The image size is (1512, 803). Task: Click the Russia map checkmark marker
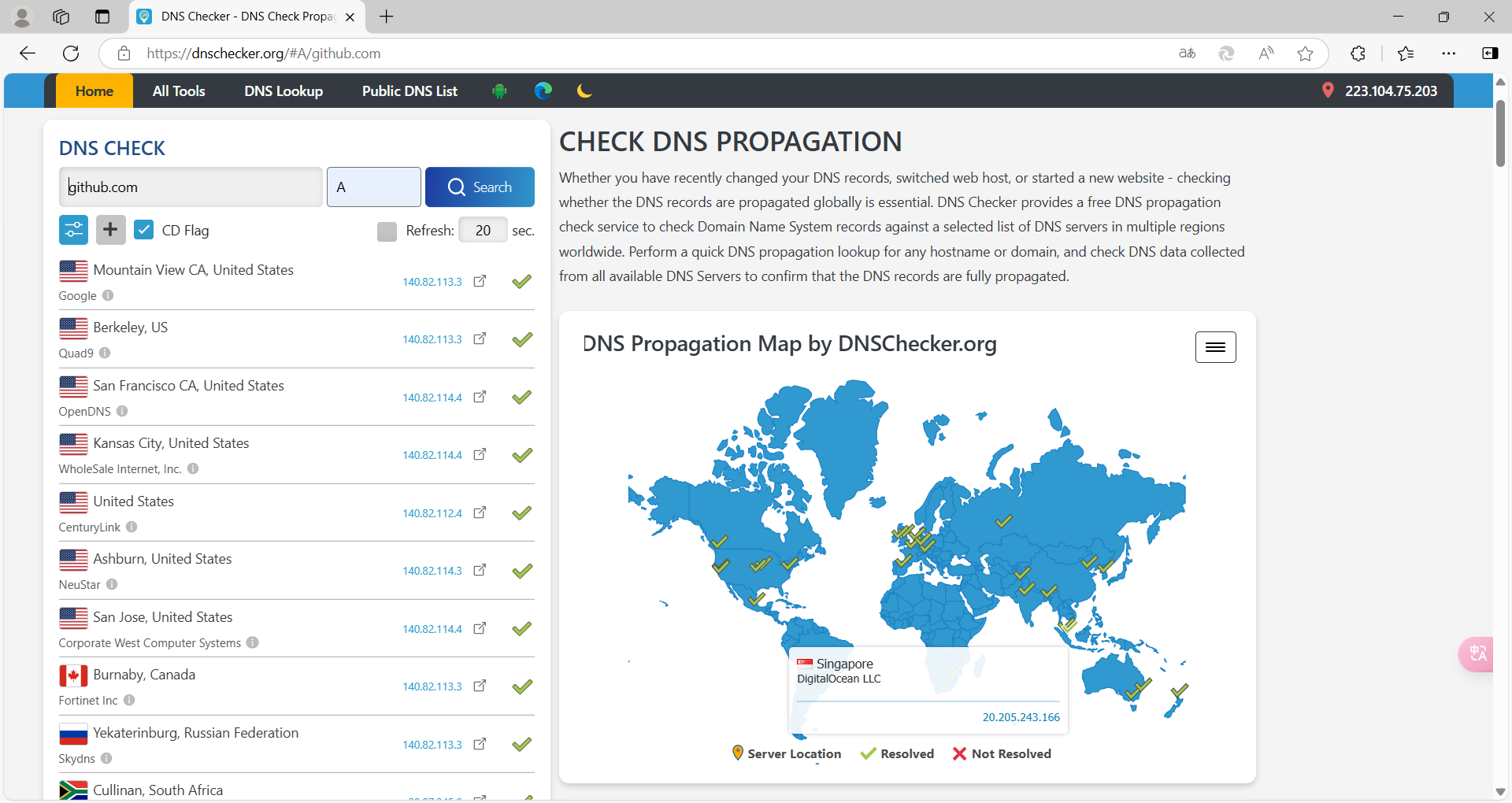tap(1003, 521)
